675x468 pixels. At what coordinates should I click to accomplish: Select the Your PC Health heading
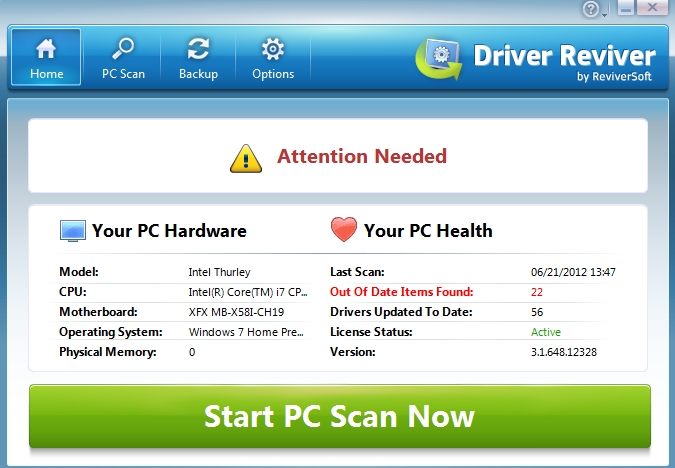point(428,231)
